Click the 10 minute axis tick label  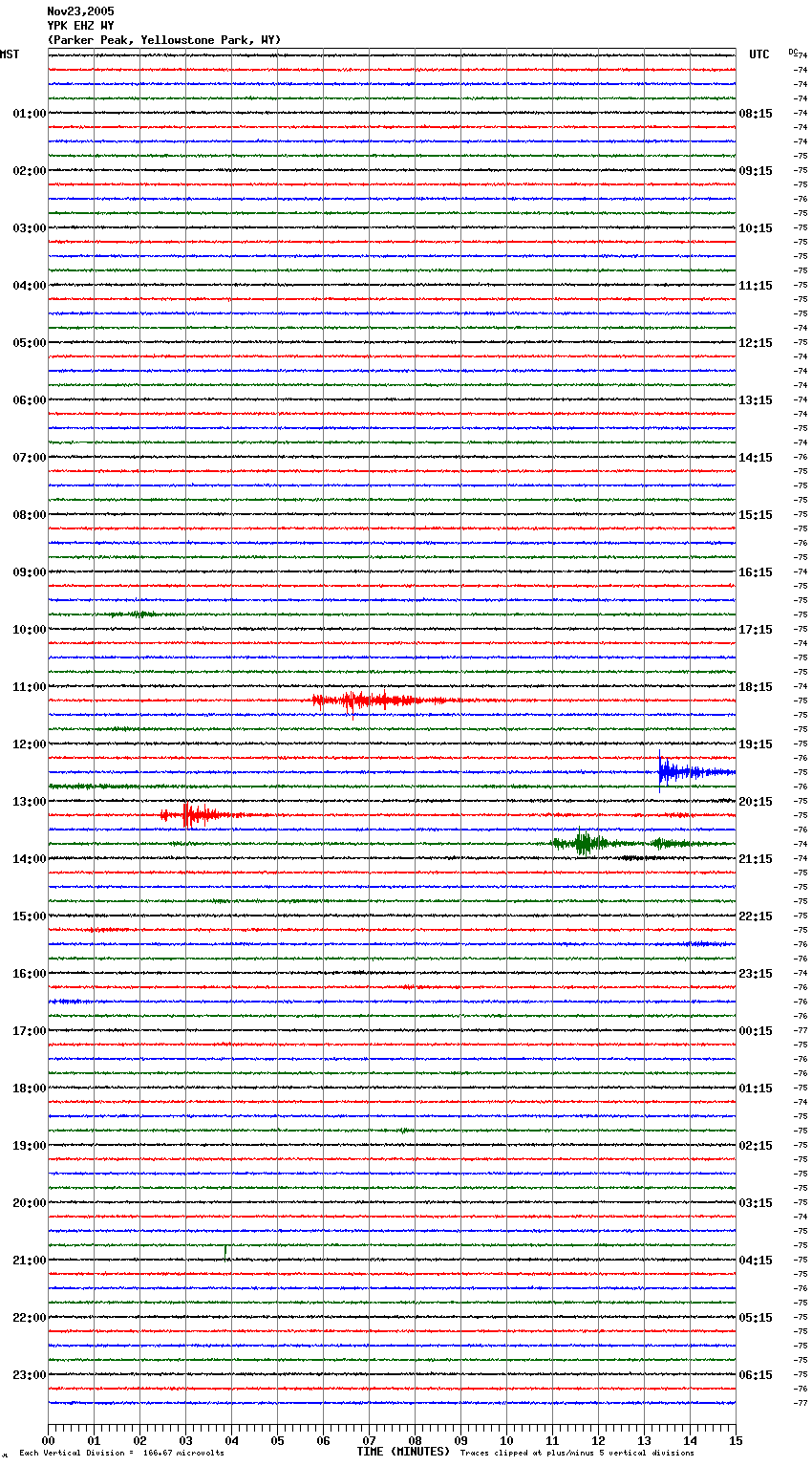(506, 1441)
